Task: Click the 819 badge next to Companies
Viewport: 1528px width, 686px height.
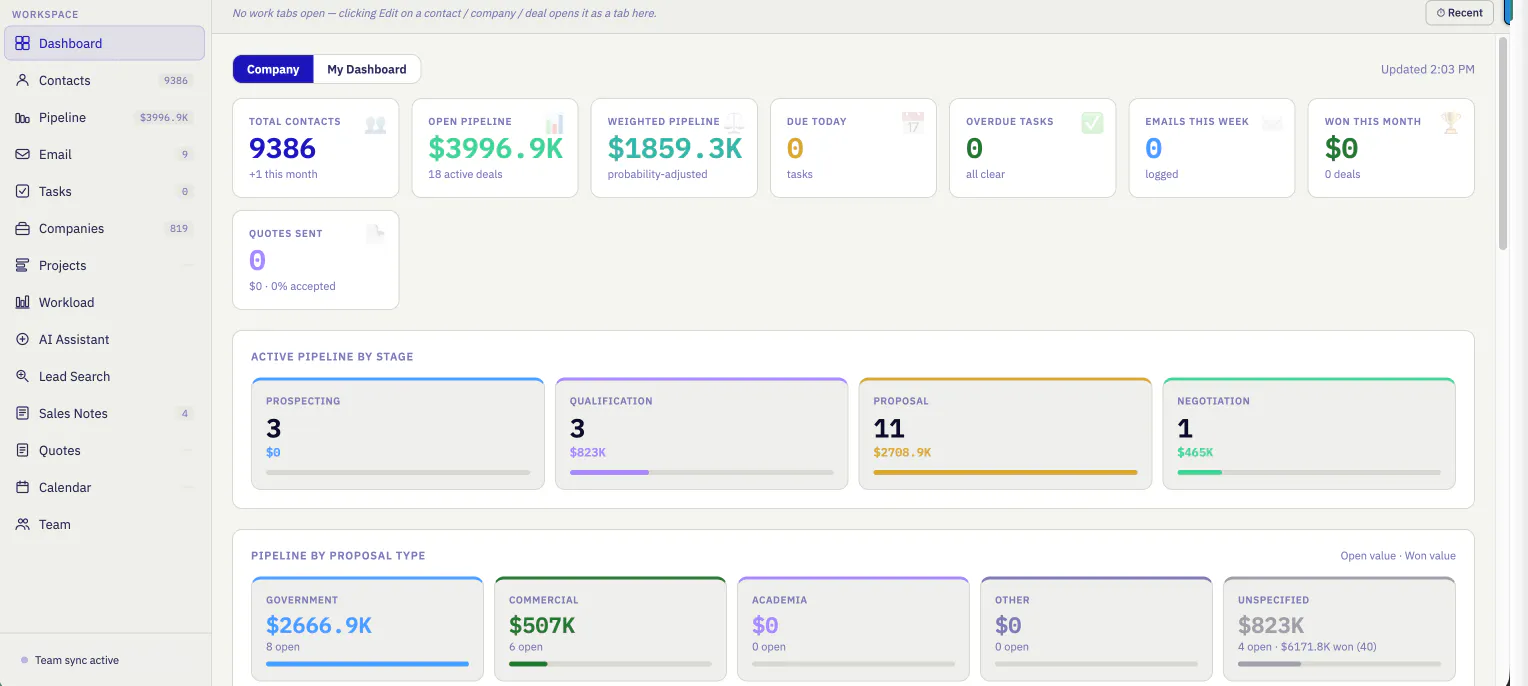Action: tap(179, 228)
